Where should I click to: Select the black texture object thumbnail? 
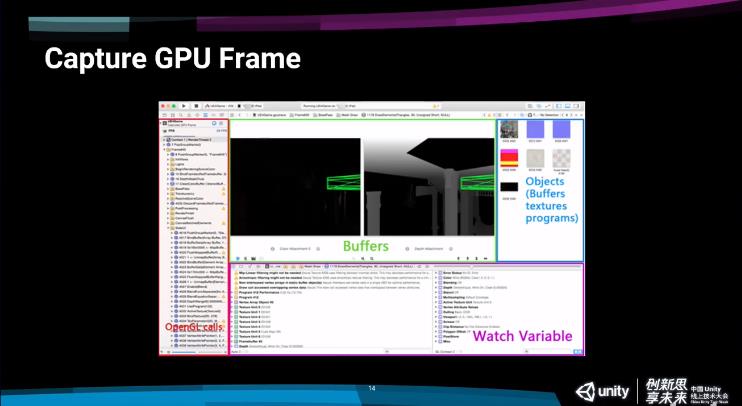click(509, 187)
